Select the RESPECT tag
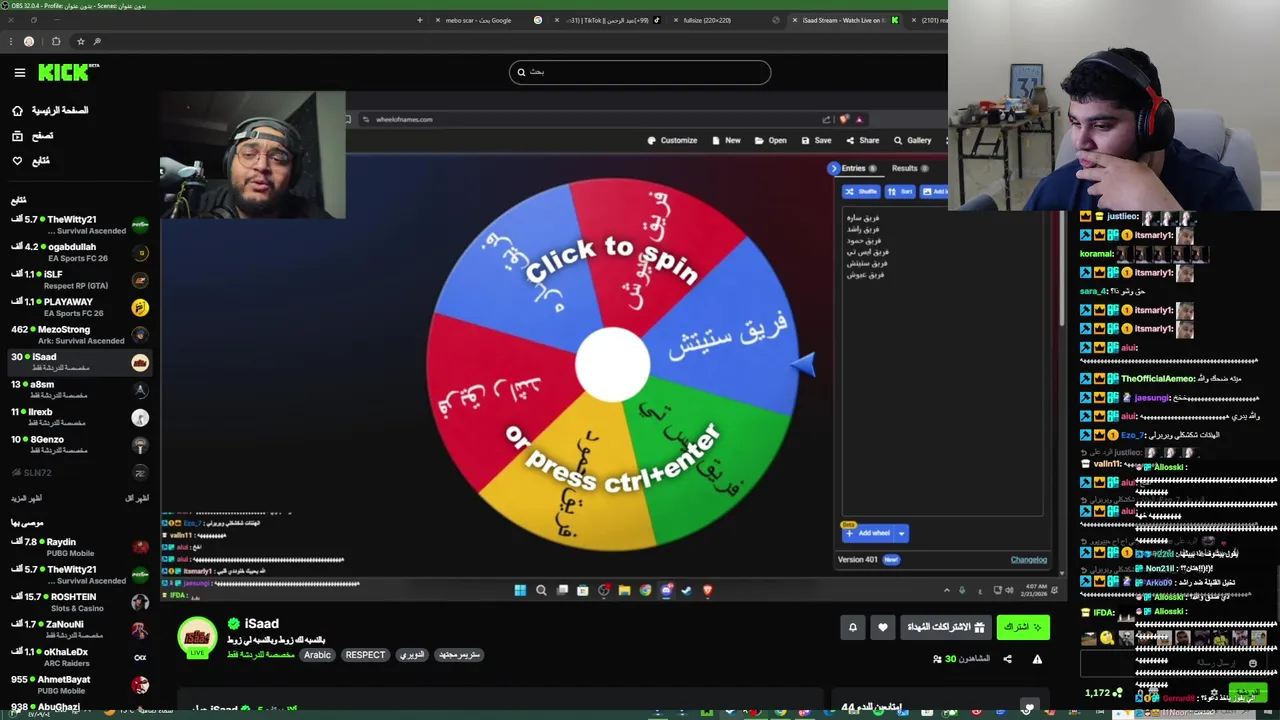The height and width of the screenshot is (720, 1280). click(365, 655)
